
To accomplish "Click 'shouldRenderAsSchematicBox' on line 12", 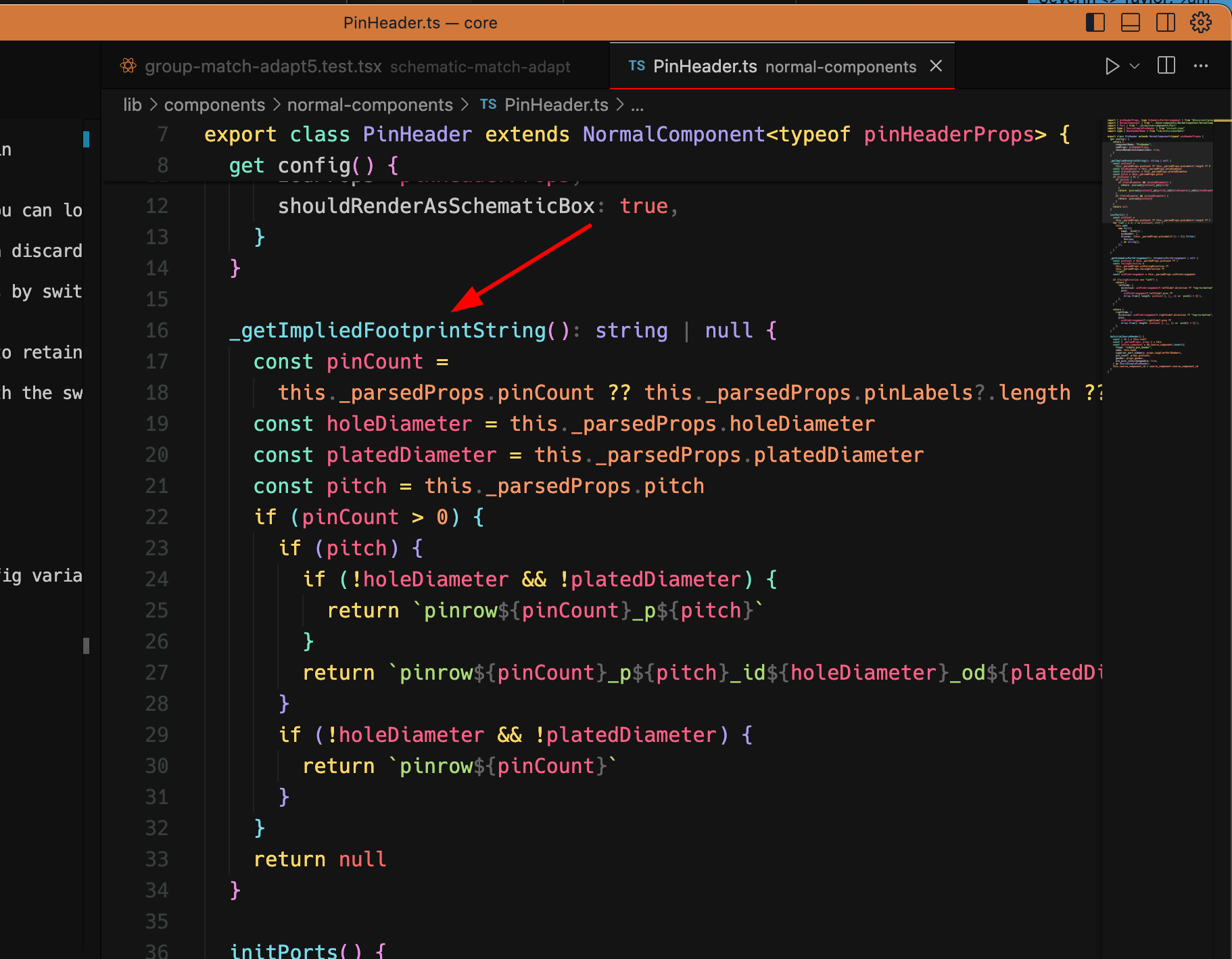I will click(436, 206).
